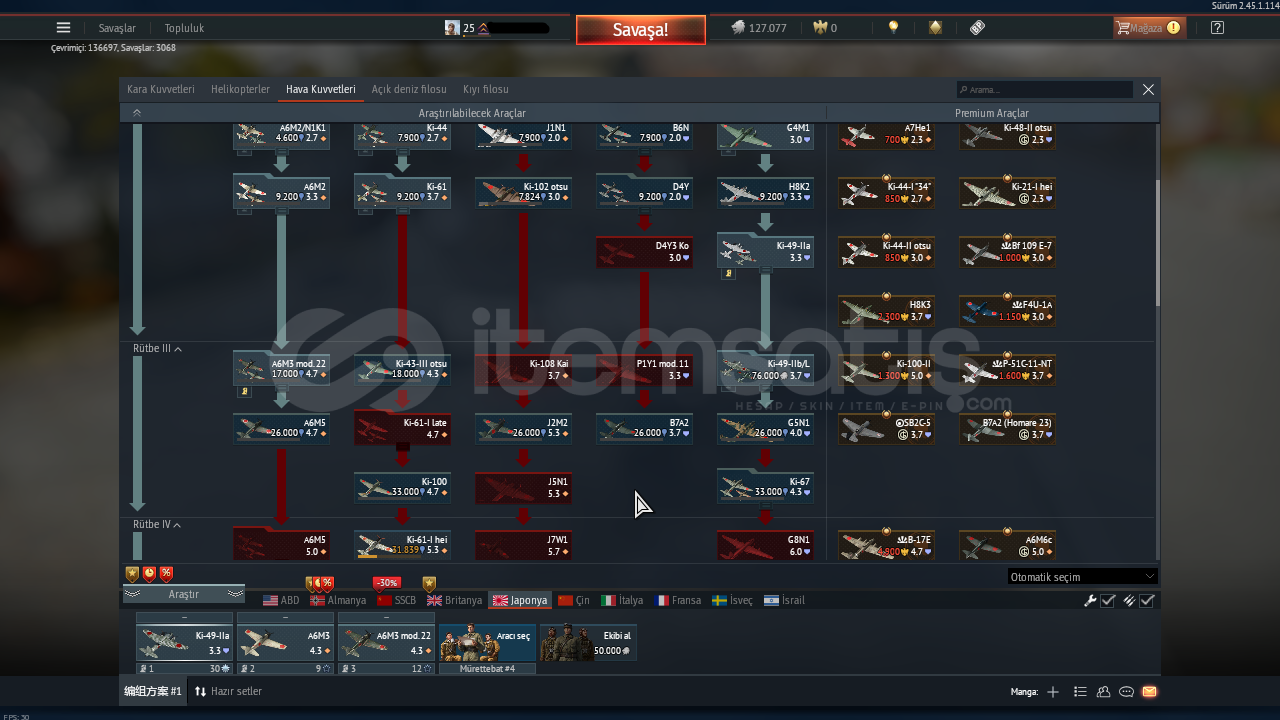The height and width of the screenshot is (720, 1280).
Task: Open the Savaşlar menu
Action: point(117,28)
